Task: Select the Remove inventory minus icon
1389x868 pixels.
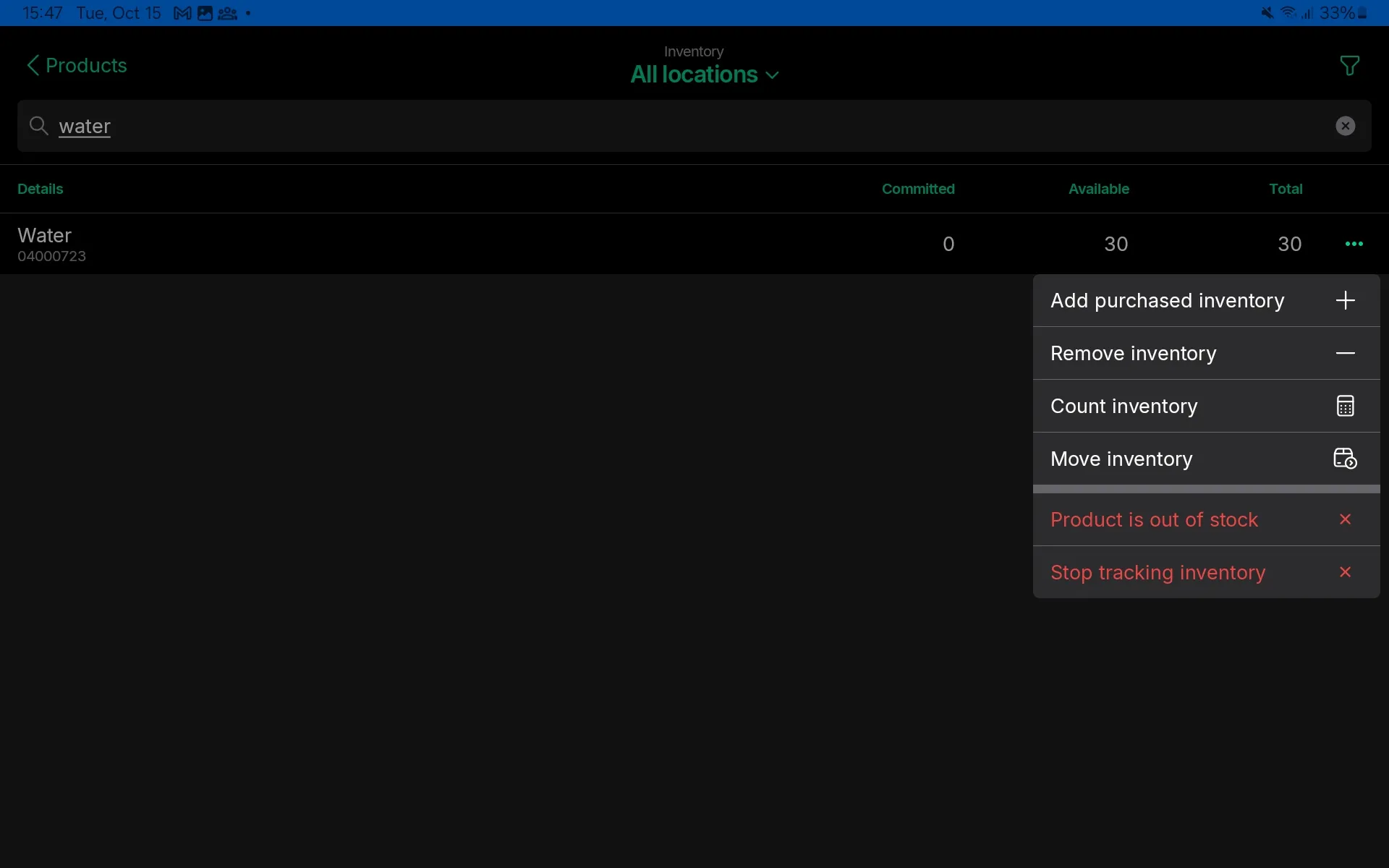Action: coord(1346,353)
